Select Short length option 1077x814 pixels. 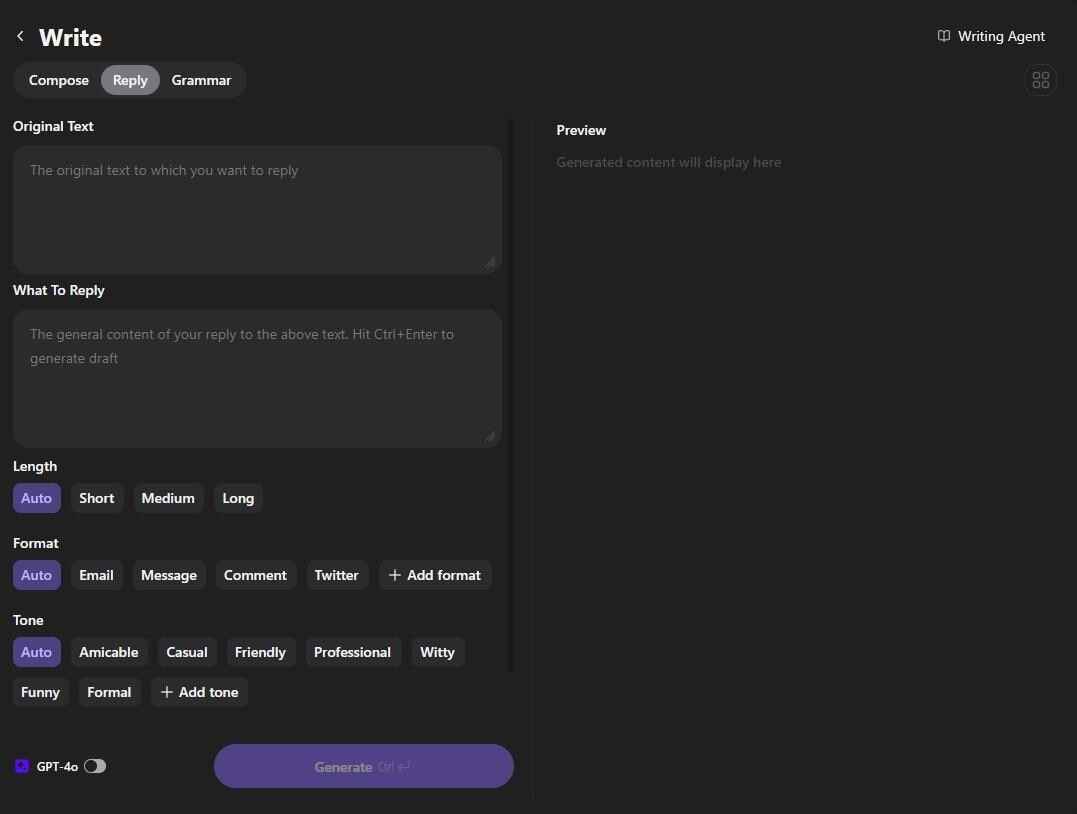[96, 497]
